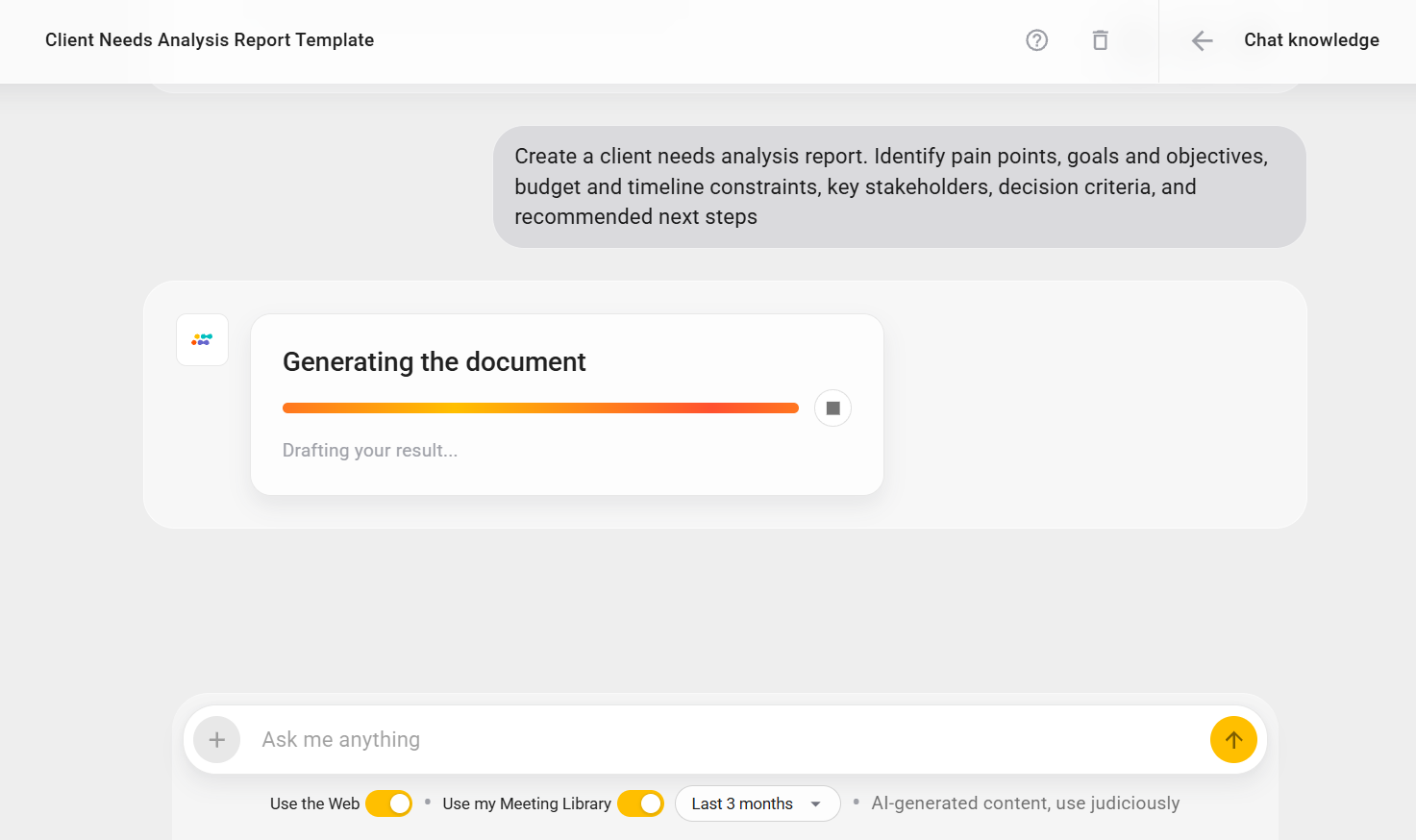Stop document generation with the square stop icon
This screenshot has height=840, width=1416.
tap(832, 408)
